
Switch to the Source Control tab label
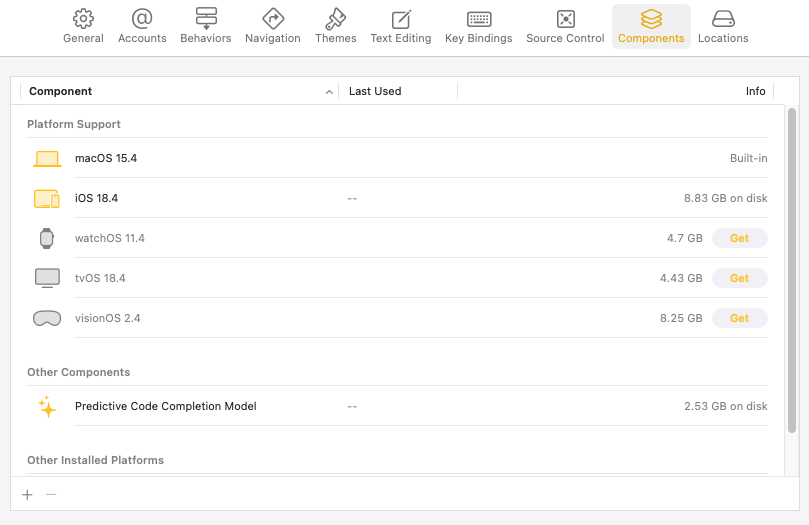point(565,38)
